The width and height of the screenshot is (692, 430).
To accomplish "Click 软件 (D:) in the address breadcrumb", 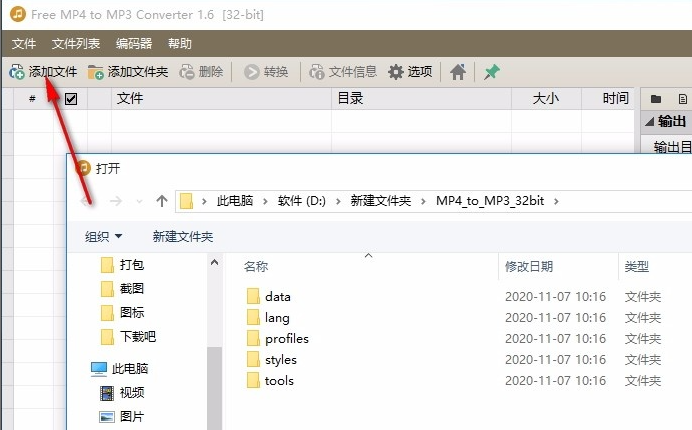I will [302, 201].
